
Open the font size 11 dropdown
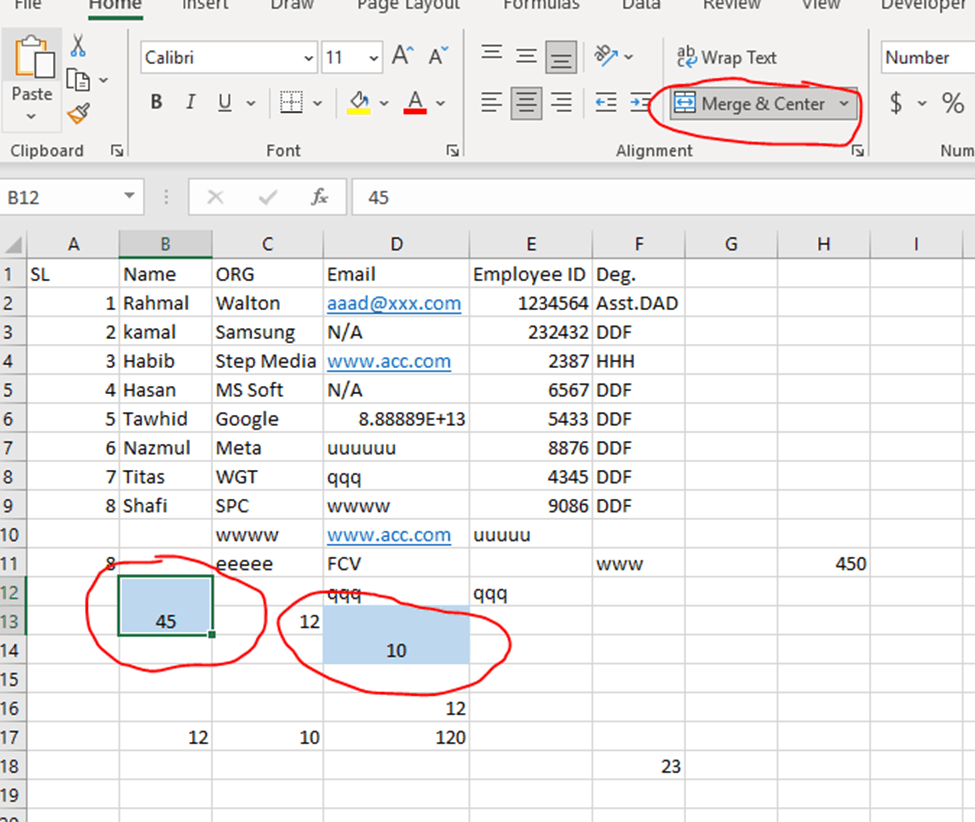[373, 58]
